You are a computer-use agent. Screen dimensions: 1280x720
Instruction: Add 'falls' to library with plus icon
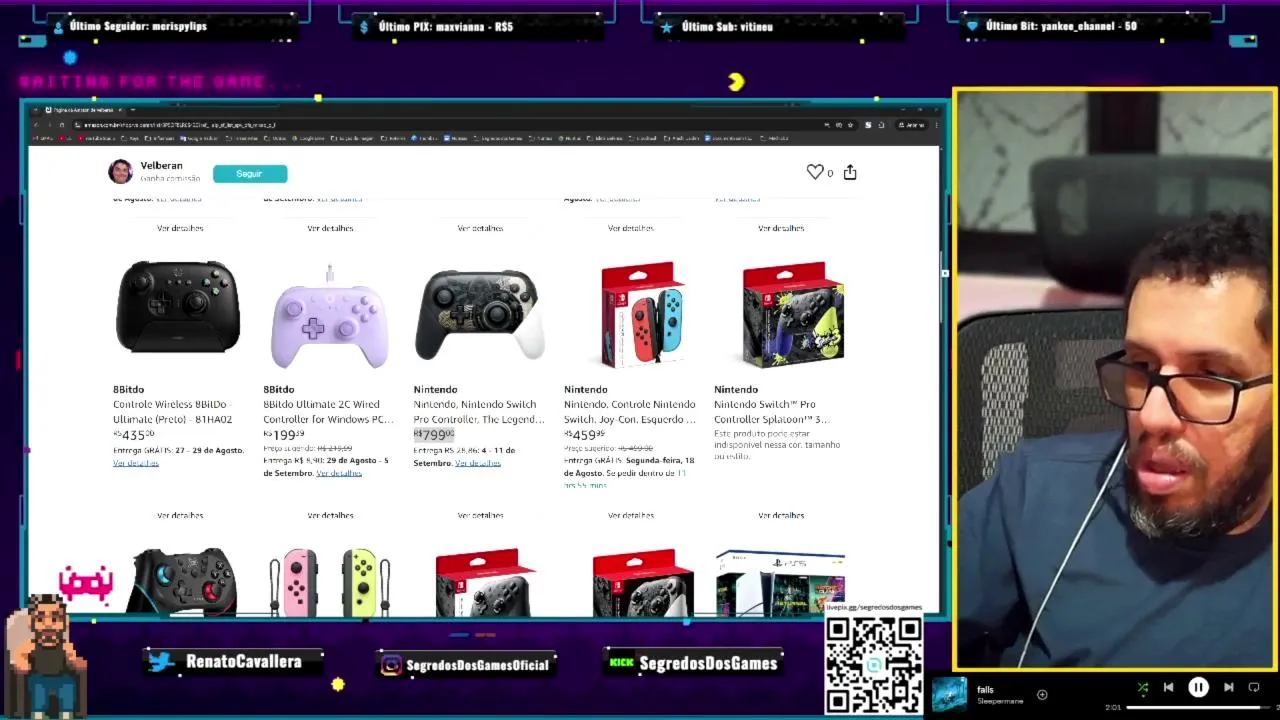tap(1042, 694)
